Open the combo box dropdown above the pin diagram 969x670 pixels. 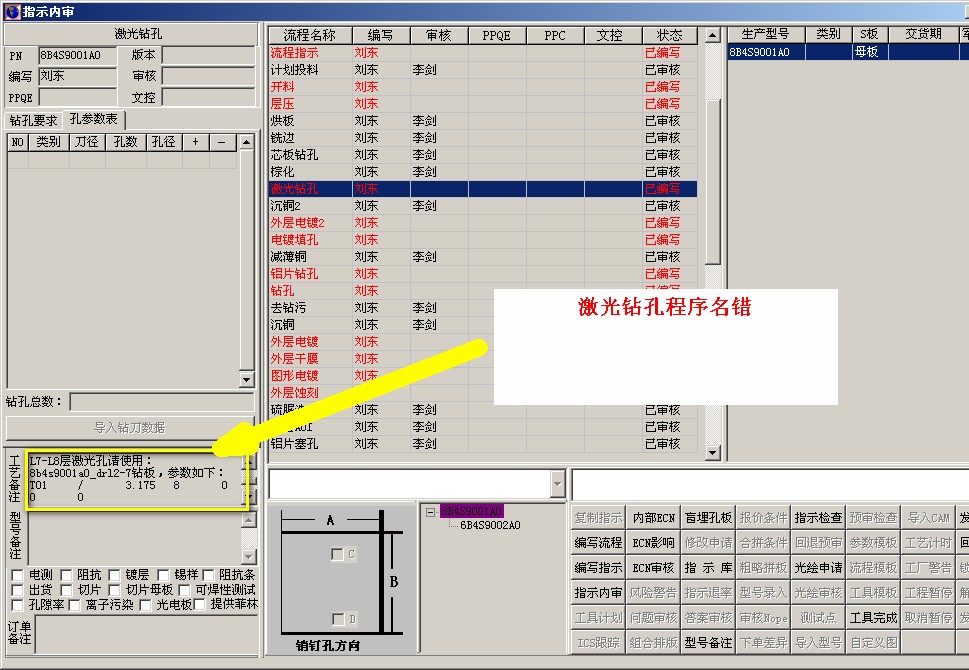click(557, 484)
